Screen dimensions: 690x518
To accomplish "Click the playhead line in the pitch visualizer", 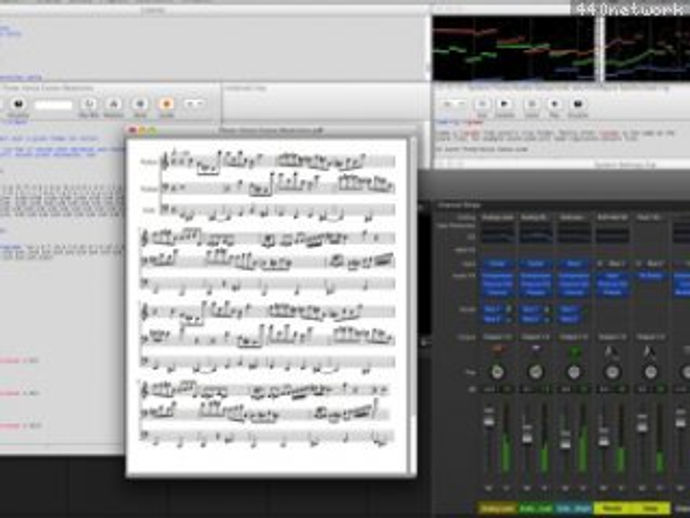I will [601, 48].
